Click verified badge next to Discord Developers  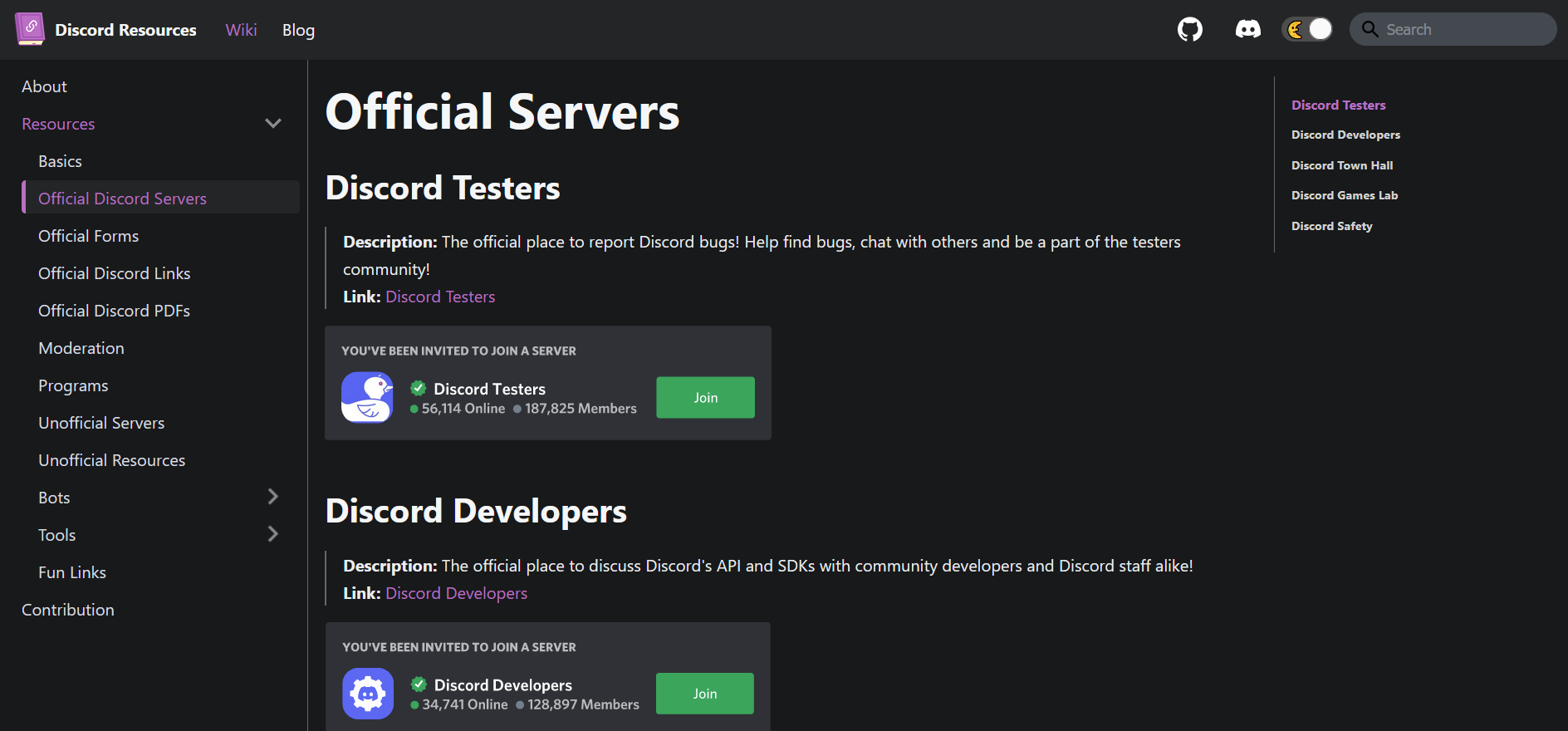(419, 684)
